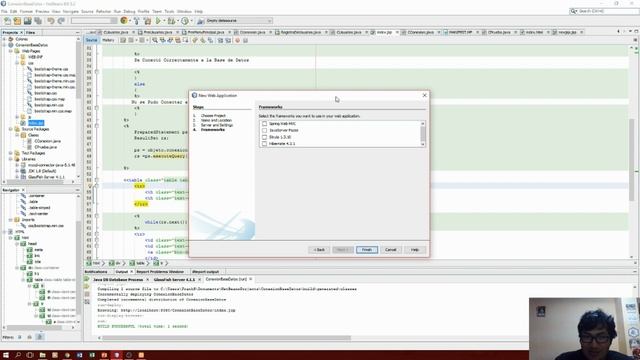Click the editor toolbar Find Selection icon
The width and height of the screenshot is (640, 360).
point(155,40)
